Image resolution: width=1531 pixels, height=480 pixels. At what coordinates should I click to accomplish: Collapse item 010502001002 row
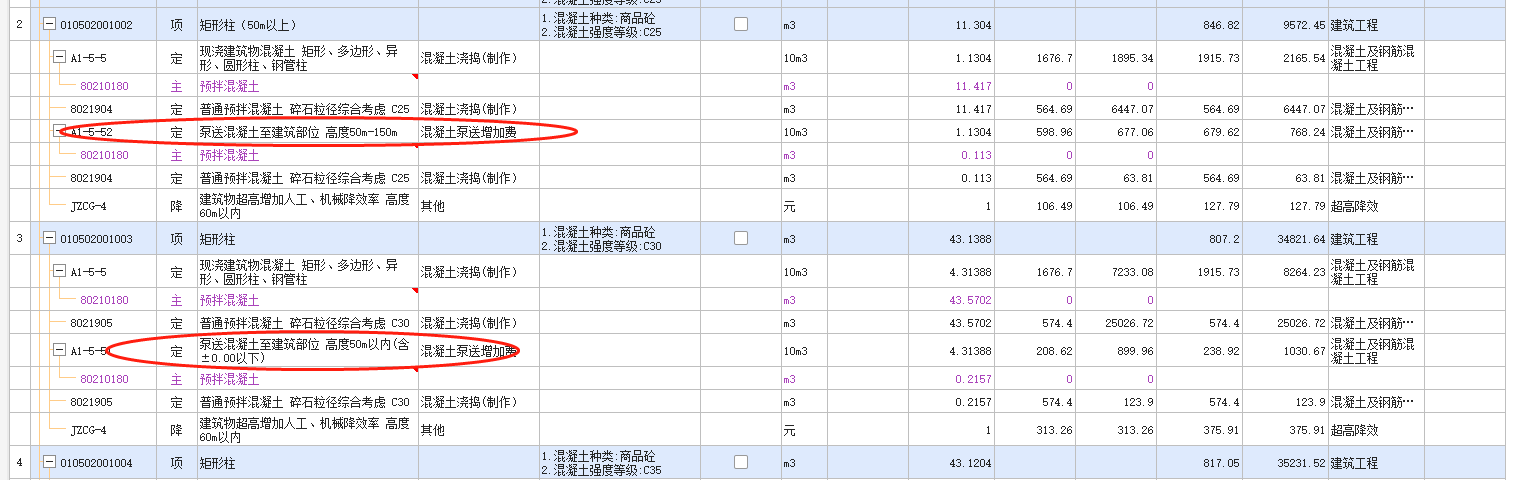49,24
